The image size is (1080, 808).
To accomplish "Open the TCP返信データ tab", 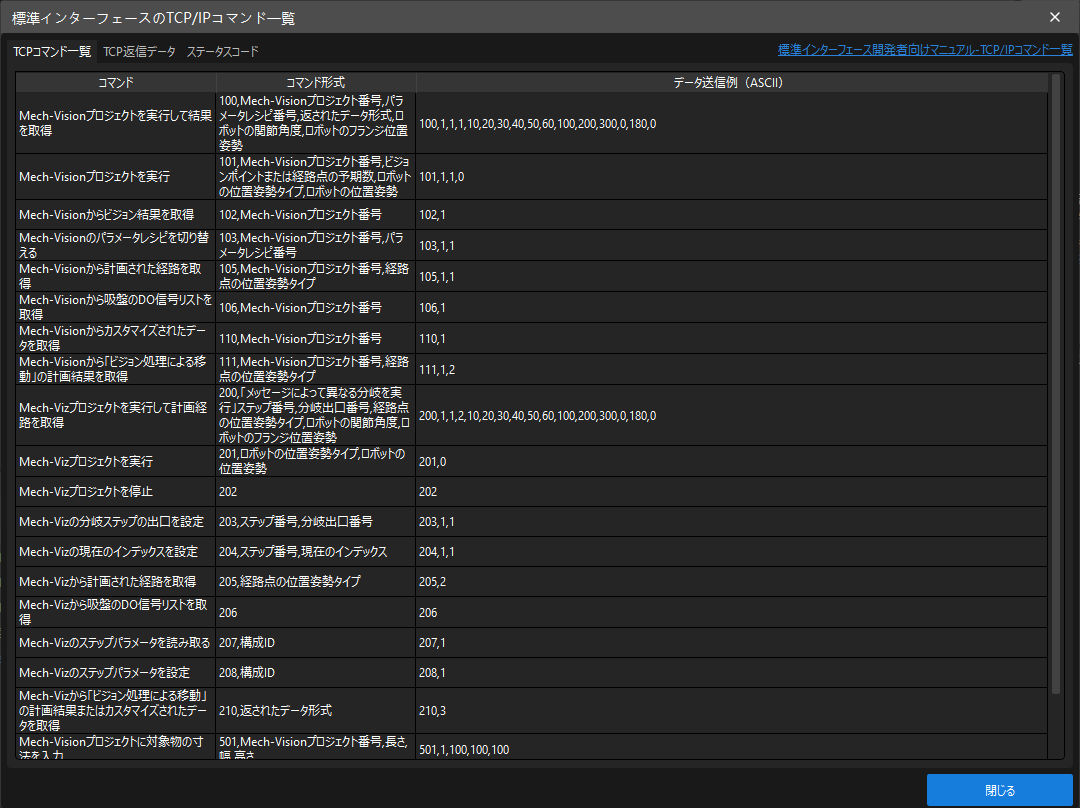I will [139, 52].
